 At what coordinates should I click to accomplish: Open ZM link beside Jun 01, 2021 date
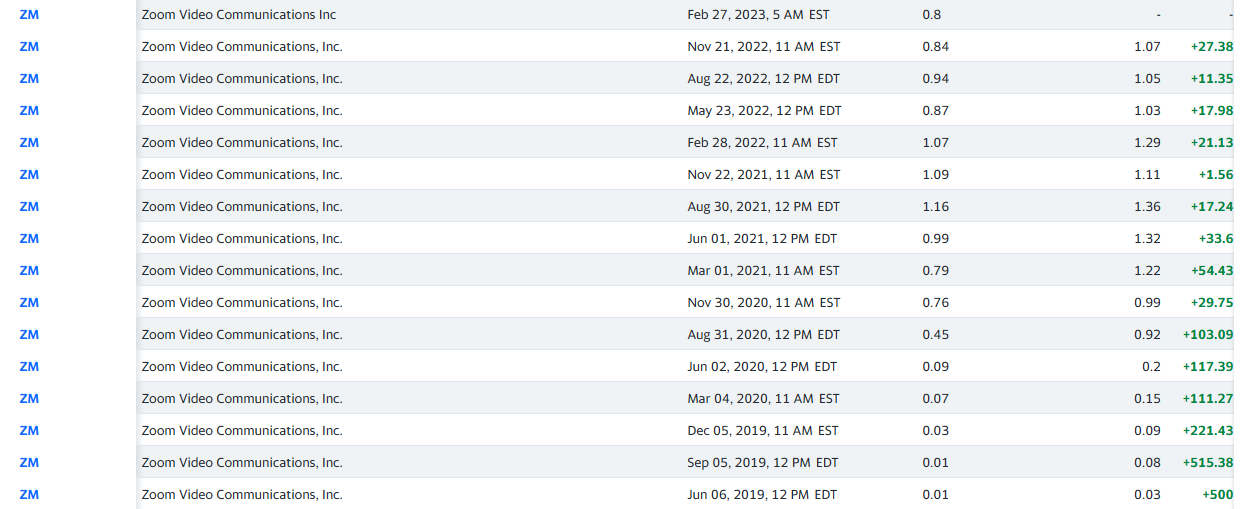(x=29, y=239)
